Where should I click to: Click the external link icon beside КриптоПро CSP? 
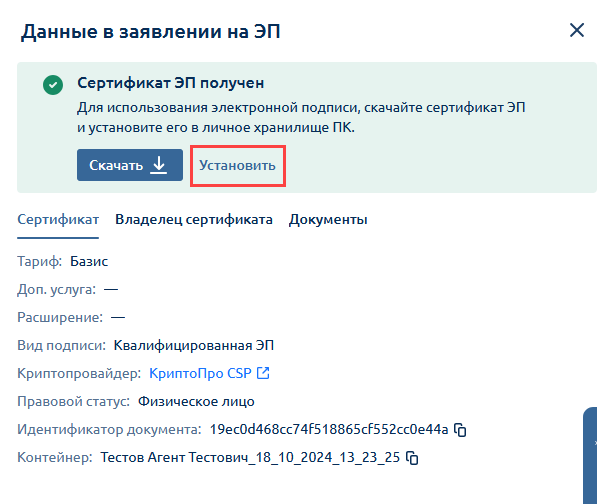(263, 373)
